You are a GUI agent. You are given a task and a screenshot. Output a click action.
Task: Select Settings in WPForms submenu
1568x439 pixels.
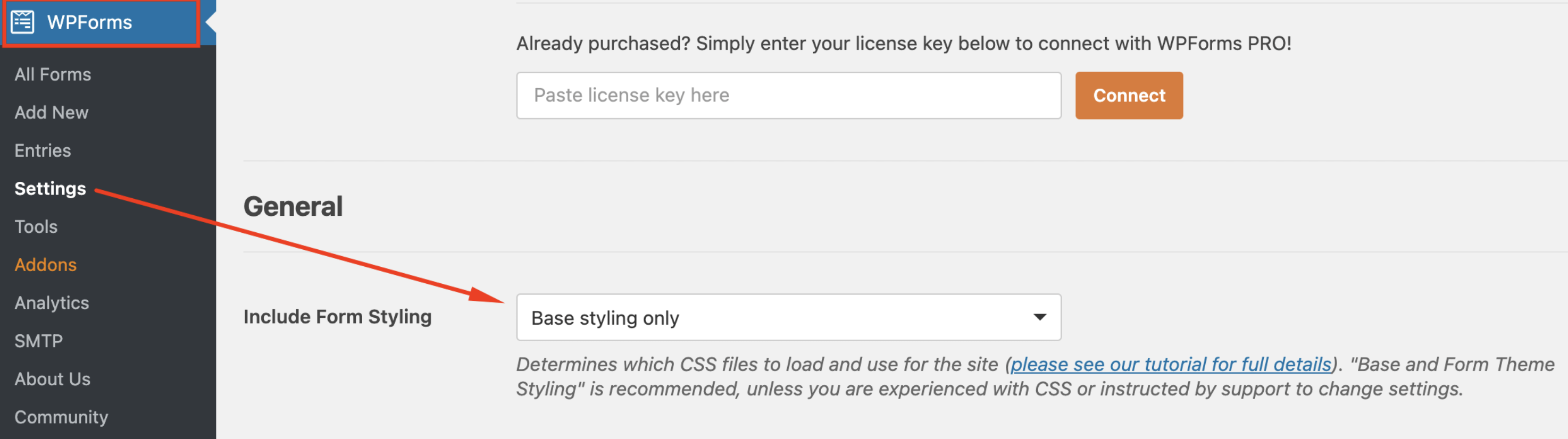[x=50, y=189]
